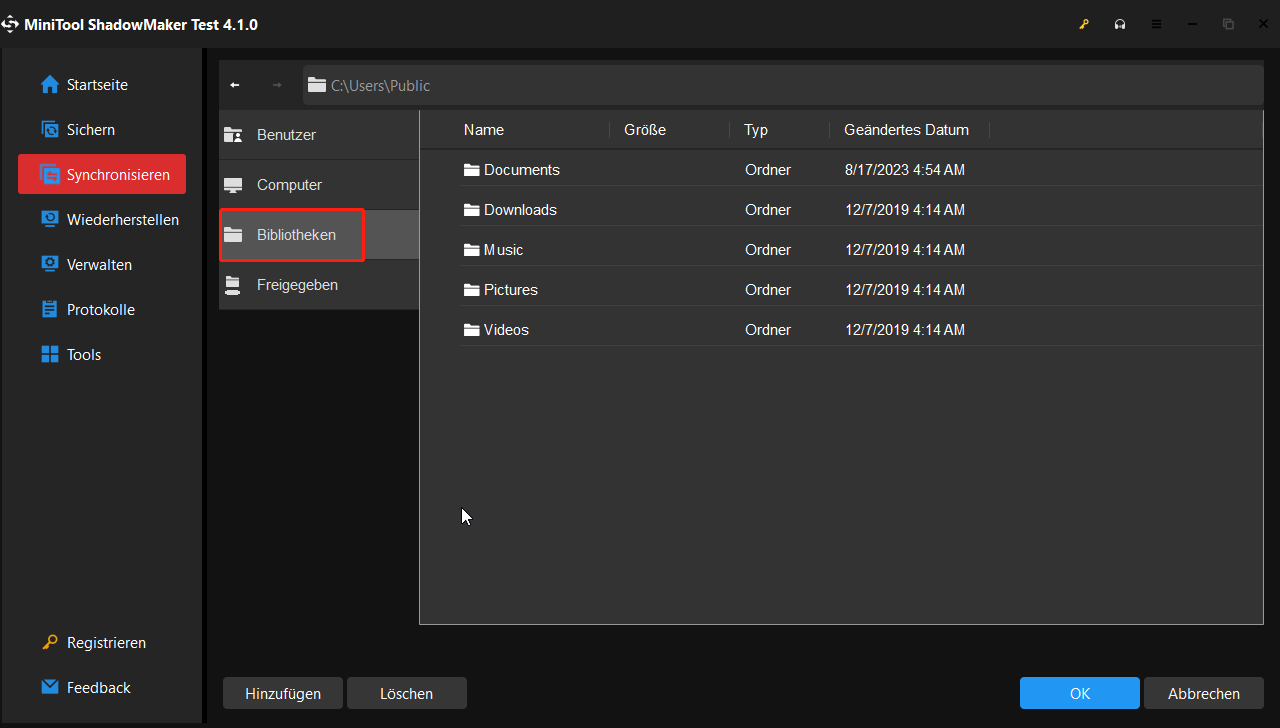This screenshot has height=728, width=1280.
Task: Click the Wiederherstellen restore icon
Action: point(50,220)
